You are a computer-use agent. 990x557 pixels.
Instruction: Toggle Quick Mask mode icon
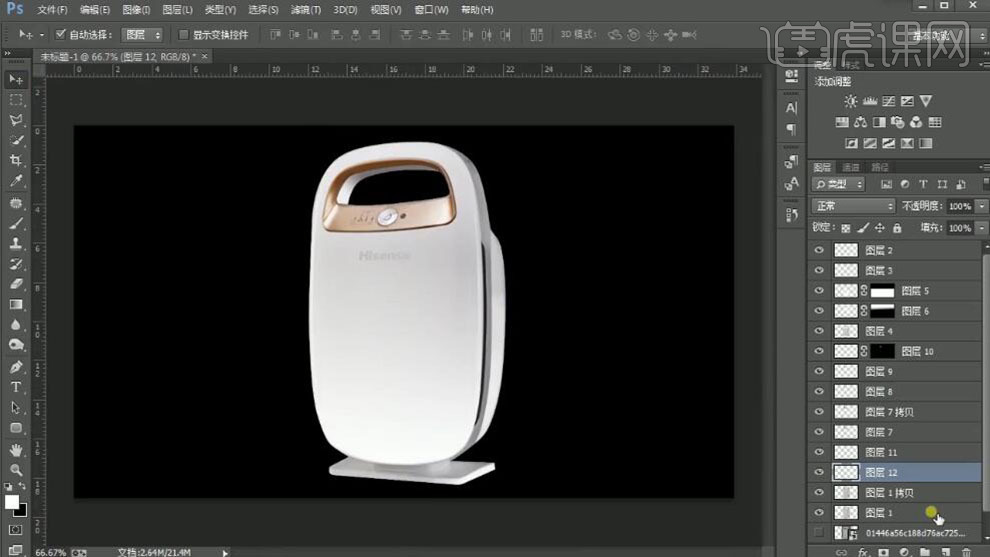[16, 530]
